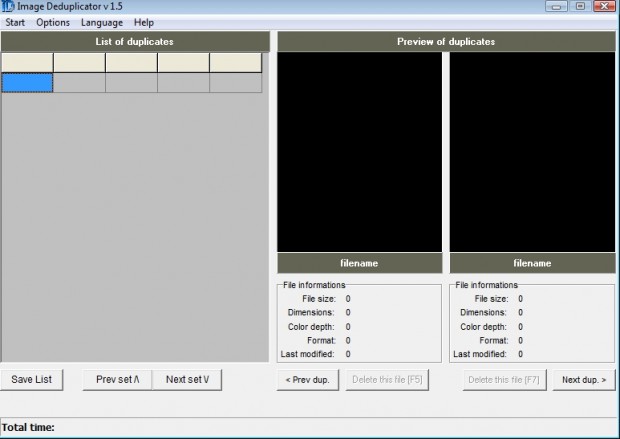Viewport: 620px width, 439px height.
Task: Click the List of duplicates header
Action: (x=135, y=42)
